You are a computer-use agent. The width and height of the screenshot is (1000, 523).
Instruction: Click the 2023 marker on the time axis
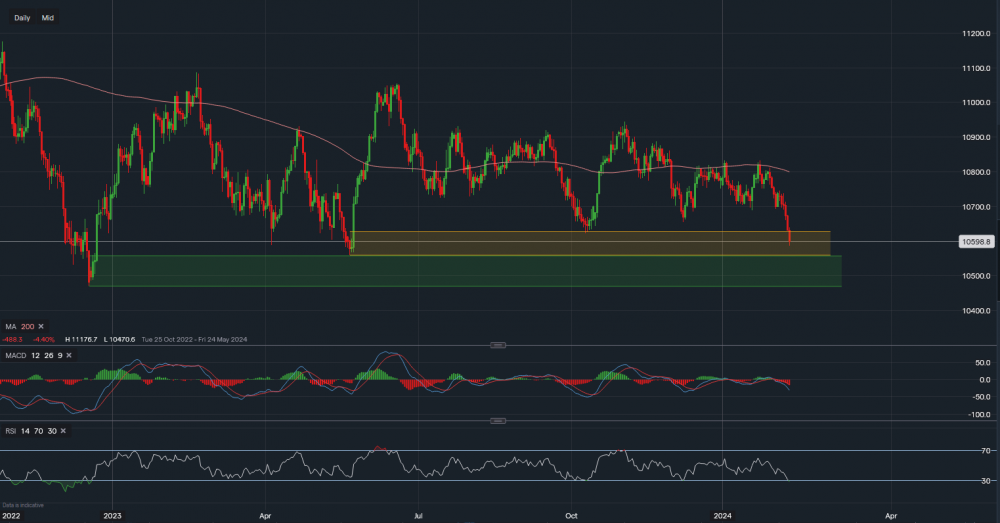[112, 516]
